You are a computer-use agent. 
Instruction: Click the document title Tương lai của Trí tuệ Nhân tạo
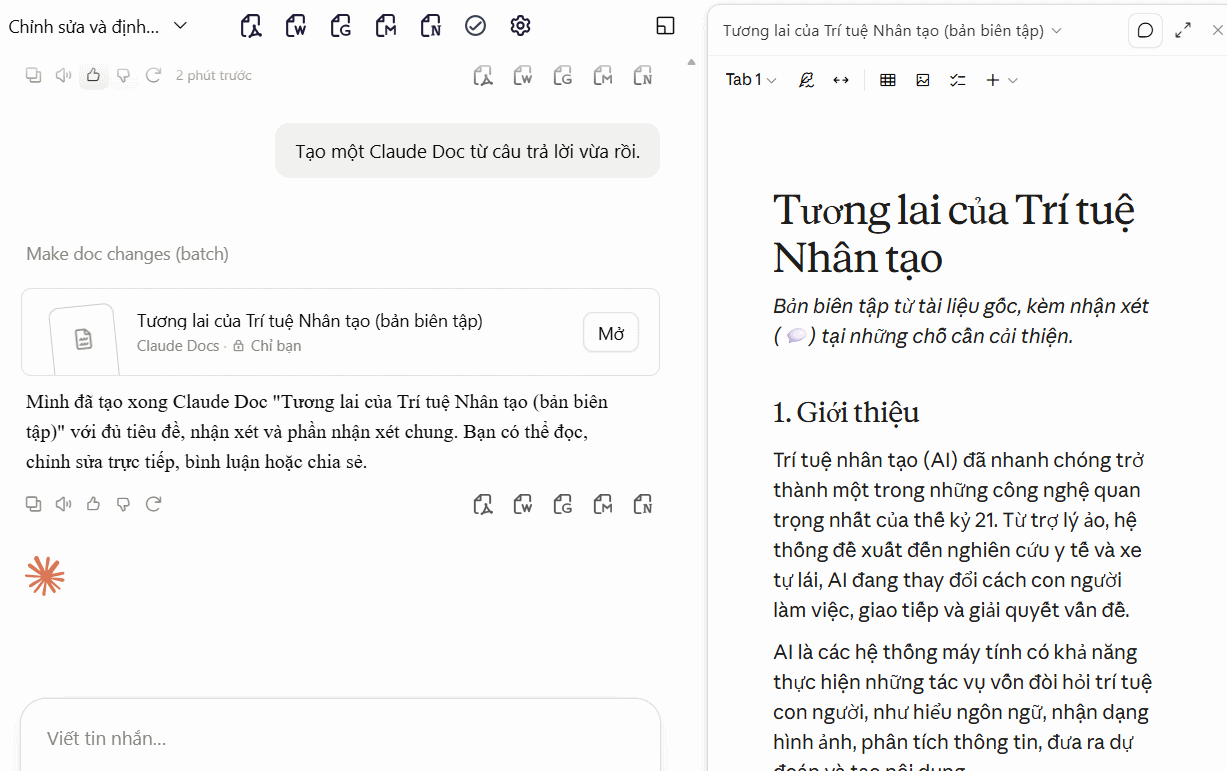[954, 233]
